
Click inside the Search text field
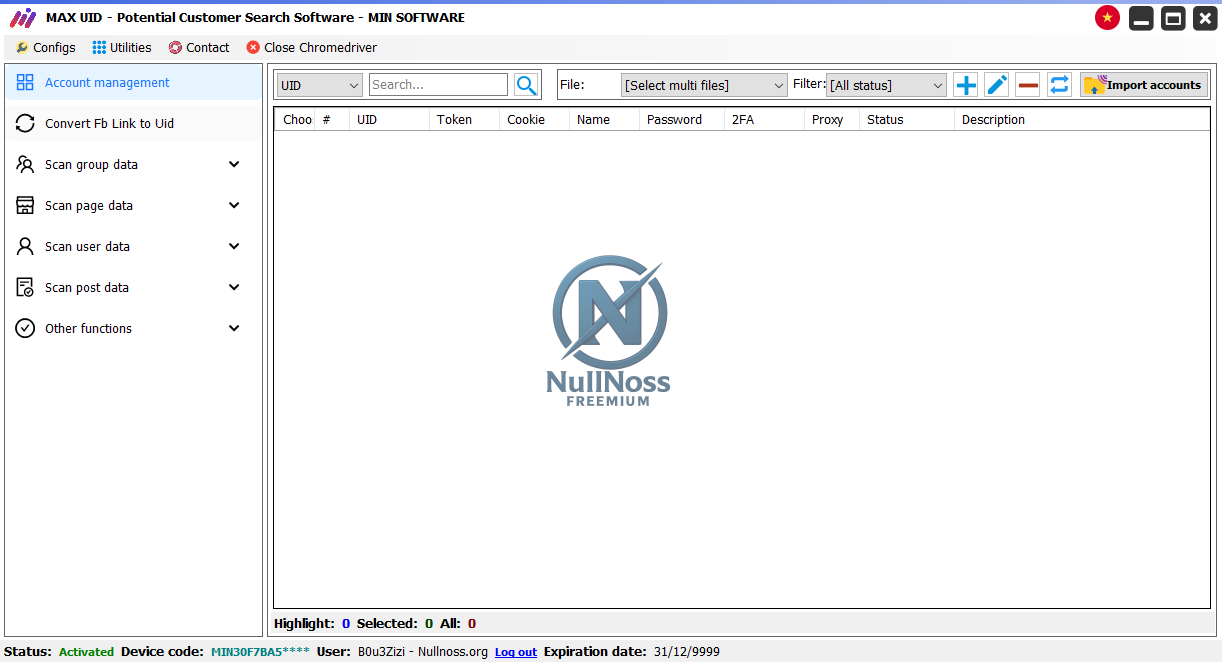[x=437, y=85]
